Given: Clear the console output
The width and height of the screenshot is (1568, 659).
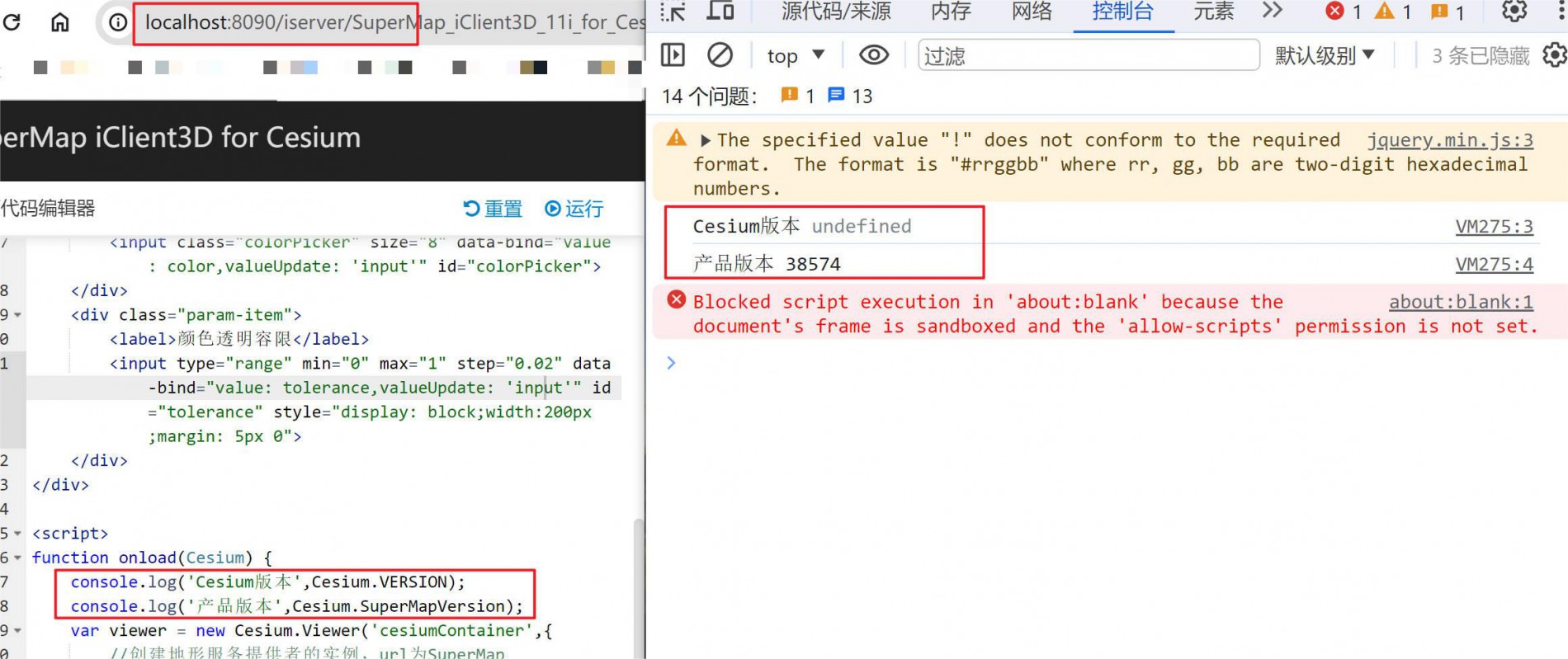Looking at the screenshot, I should coord(720,55).
